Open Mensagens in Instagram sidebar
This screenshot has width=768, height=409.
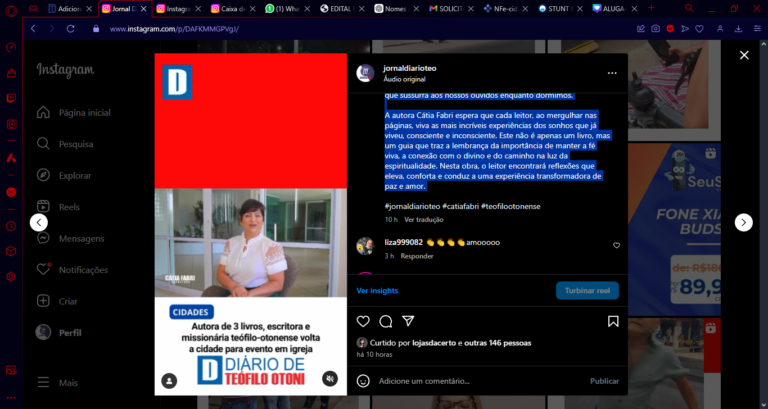[70, 239]
